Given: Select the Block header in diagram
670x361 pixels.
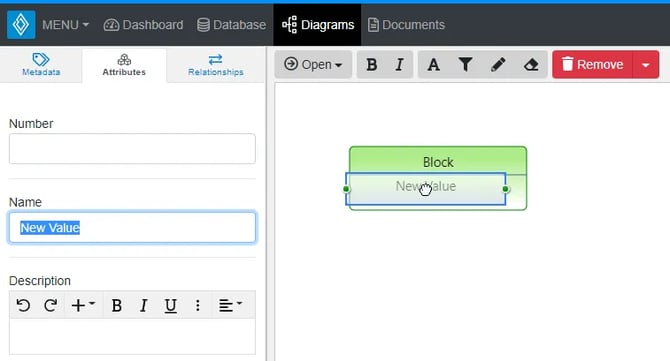Looking at the screenshot, I should point(438,162).
